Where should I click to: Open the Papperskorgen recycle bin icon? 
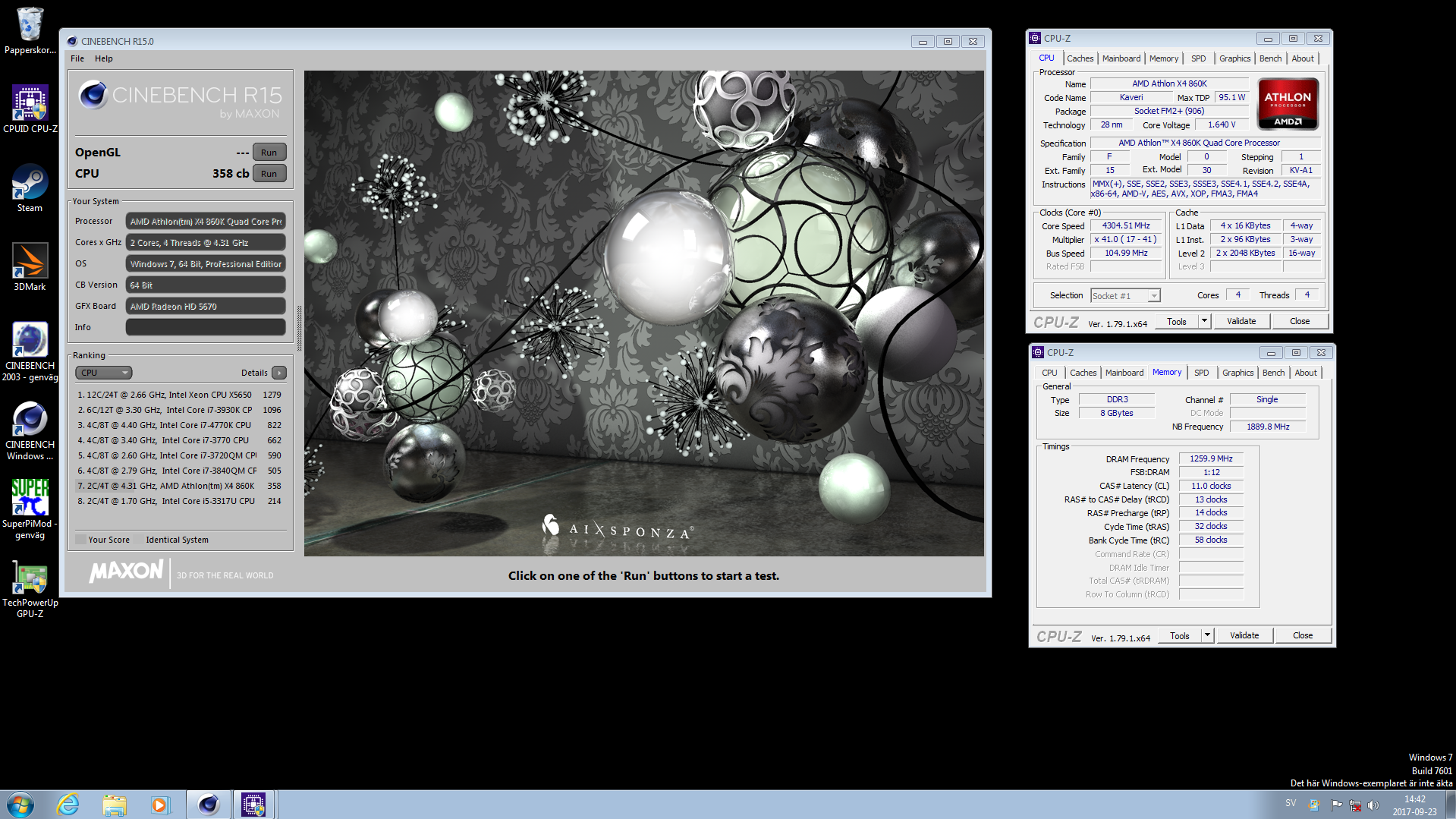[30, 30]
